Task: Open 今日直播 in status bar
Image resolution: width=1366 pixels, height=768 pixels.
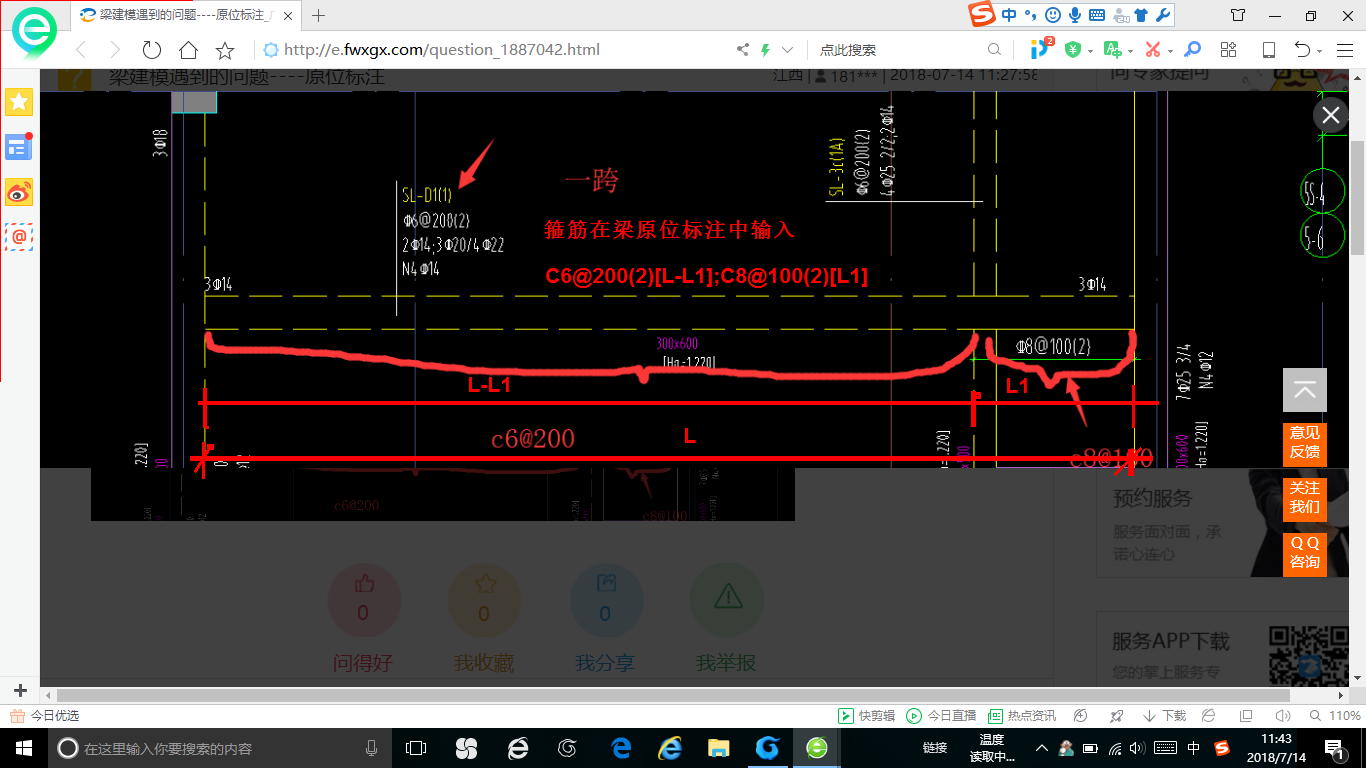Action: pos(941,716)
